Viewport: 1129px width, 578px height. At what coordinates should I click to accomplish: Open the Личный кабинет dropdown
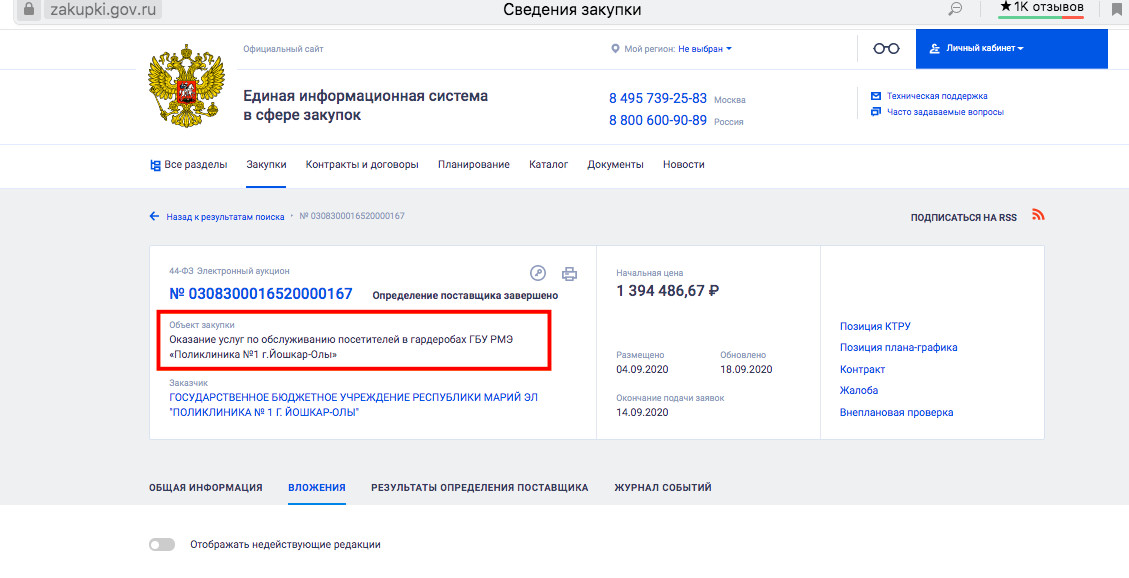[x=1011, y=49]
